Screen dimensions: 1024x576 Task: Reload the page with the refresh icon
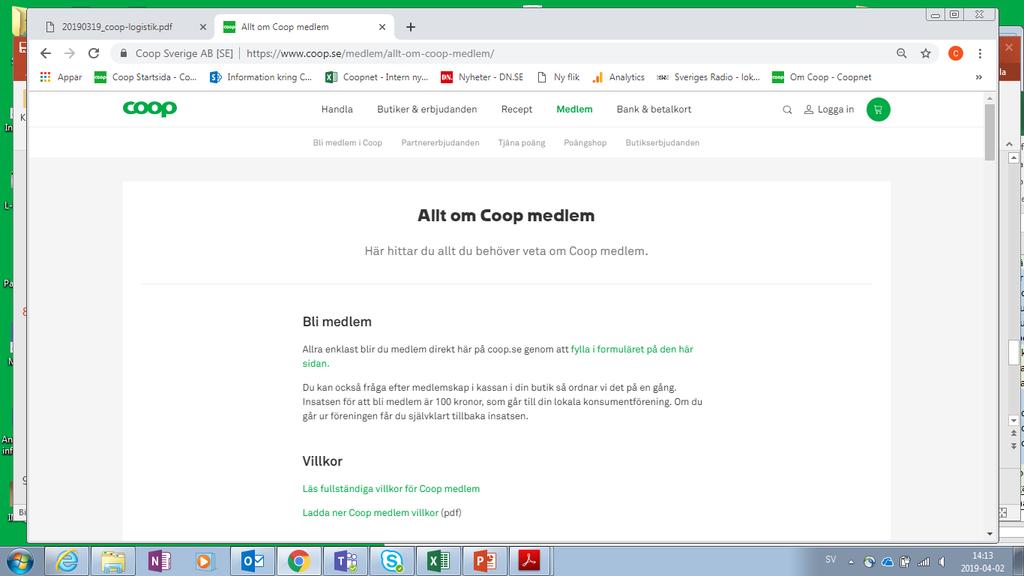(x=94, y=54)
